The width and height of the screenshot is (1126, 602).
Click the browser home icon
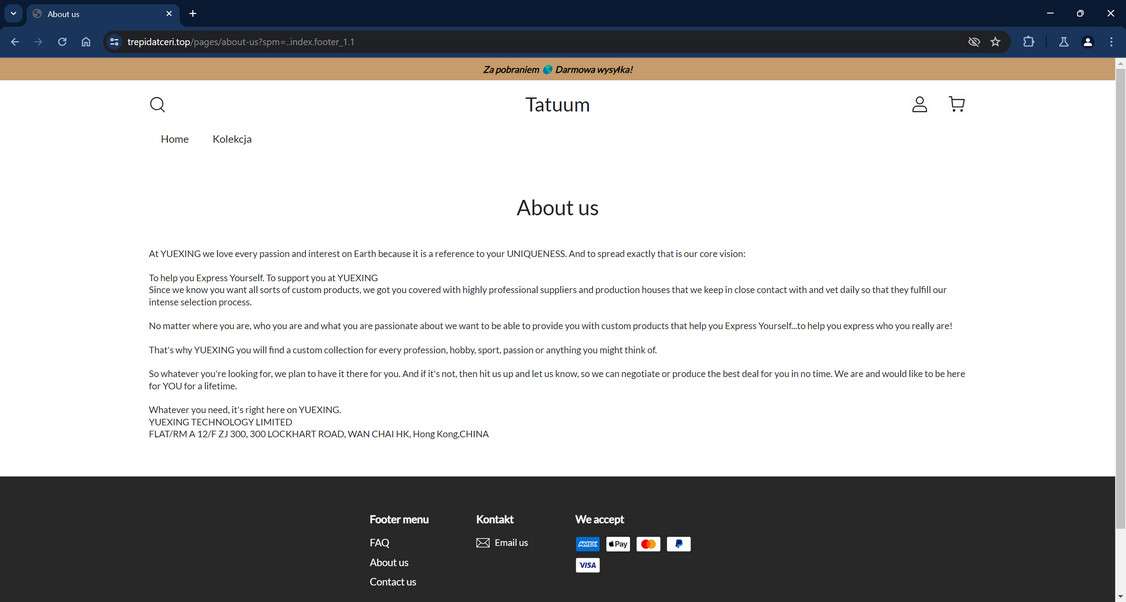tap(85, 42)
